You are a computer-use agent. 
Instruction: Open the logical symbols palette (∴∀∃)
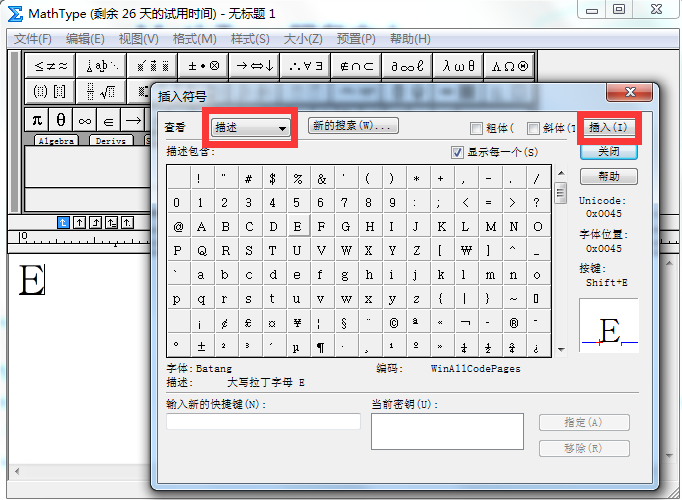click(x=305, y=66)
